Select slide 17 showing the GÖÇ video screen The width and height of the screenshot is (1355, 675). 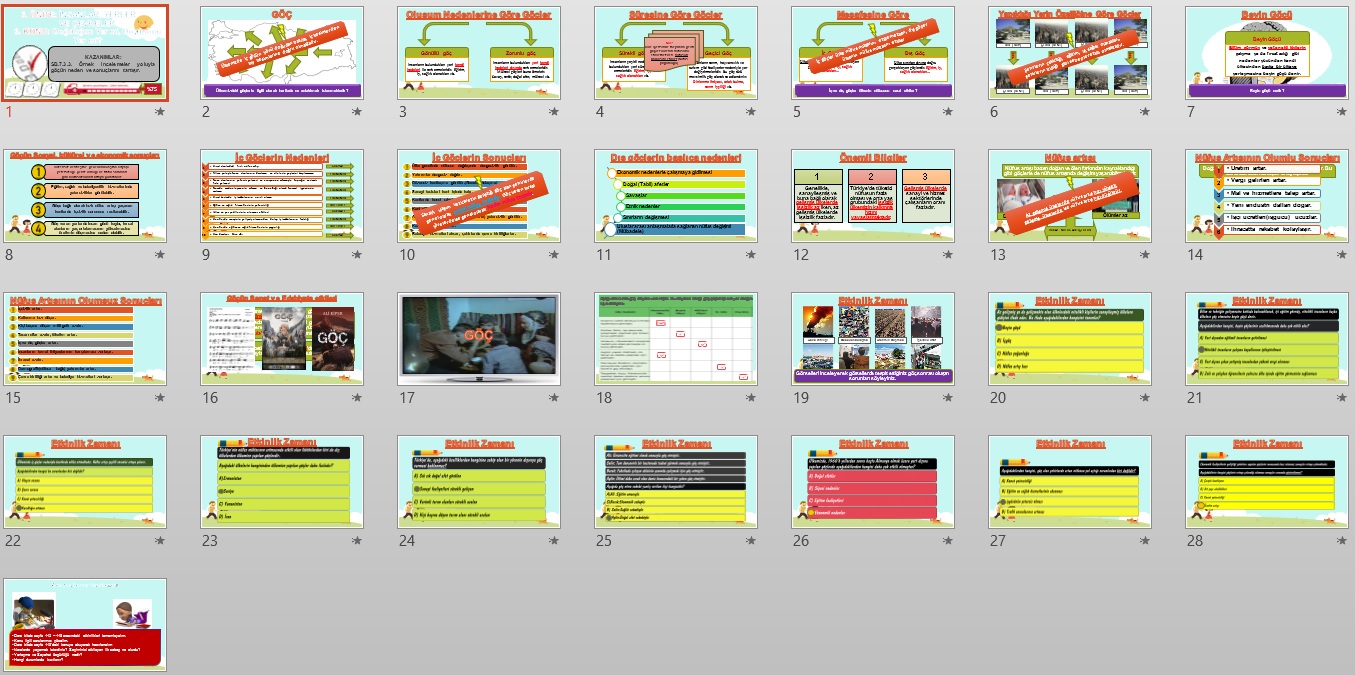point(479,339)
